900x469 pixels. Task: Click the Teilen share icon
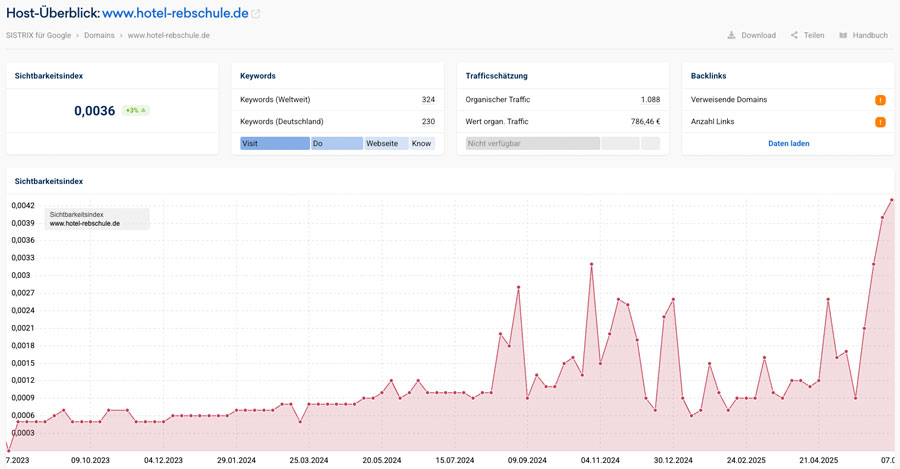tap(794, 35)
